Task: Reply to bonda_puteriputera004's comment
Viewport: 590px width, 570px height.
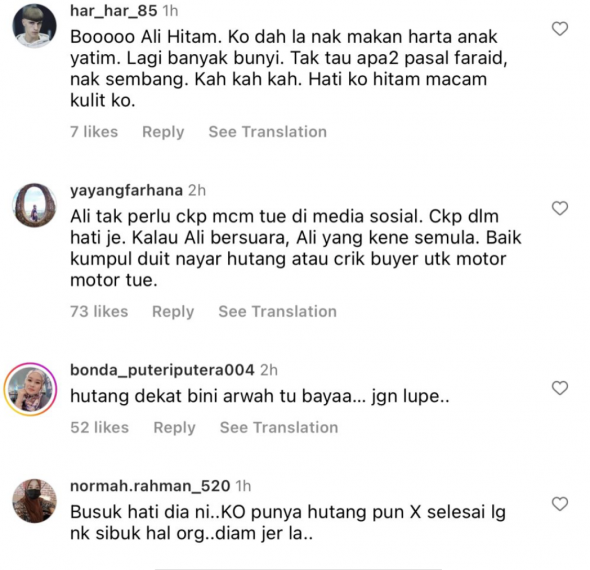Action: tap(174, 428)
